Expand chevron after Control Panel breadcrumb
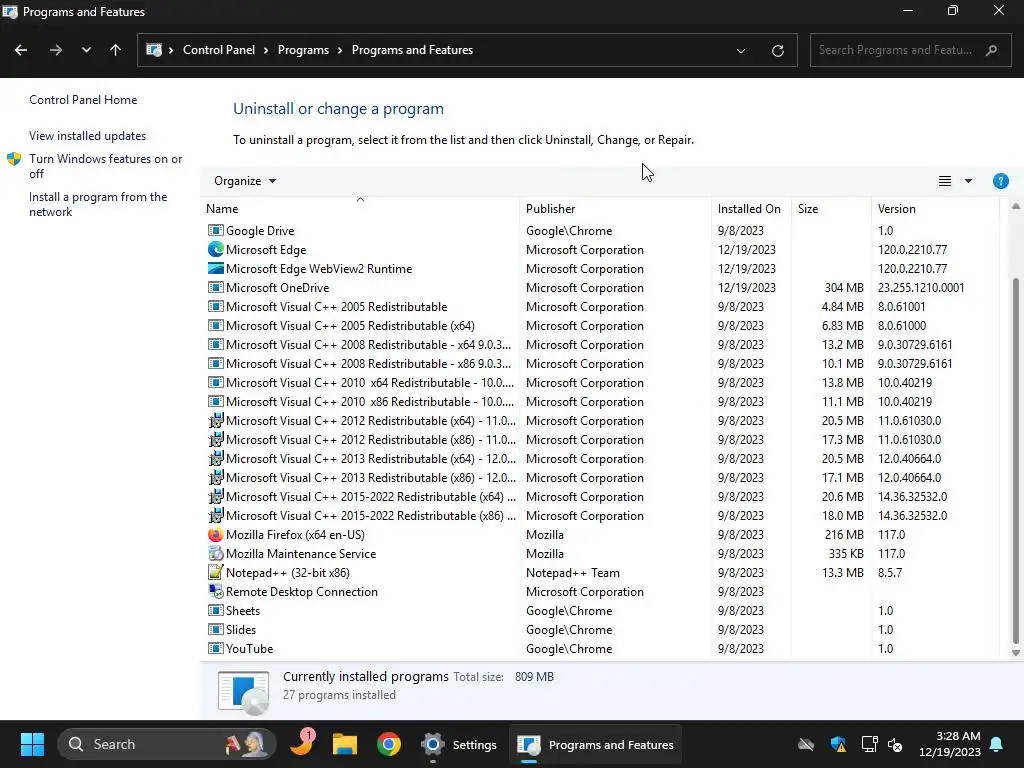 click(x=266, y=50)
